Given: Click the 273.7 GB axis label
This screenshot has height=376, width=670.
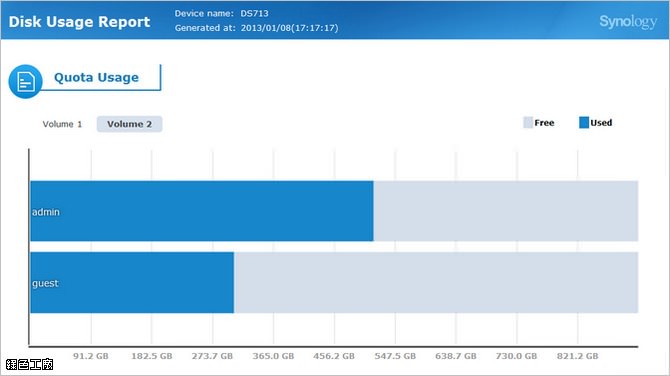Looking at the screenshot, I should point(212,356).
